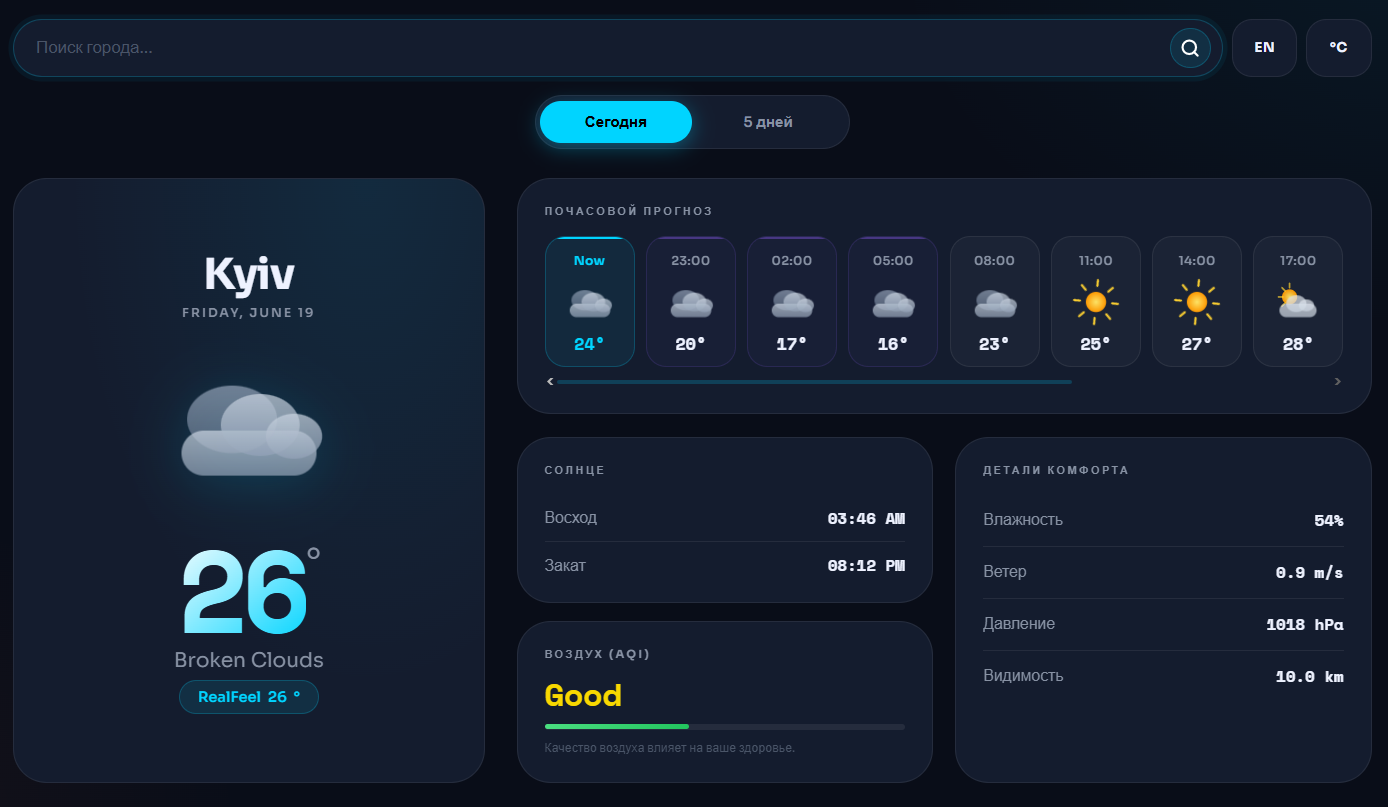Click the green air quality progress bar
Screen dimensions: 1388x807
click(617, 726)
